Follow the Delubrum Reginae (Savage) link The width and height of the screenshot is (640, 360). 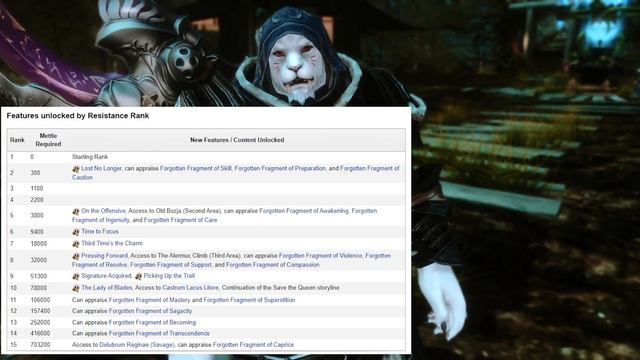pyautogui.click(x=137, y=345)
